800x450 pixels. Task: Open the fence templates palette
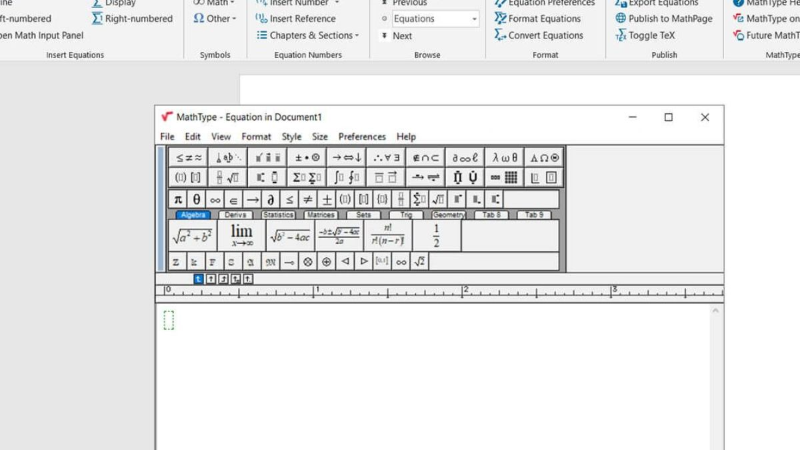(x=188, y=178)
